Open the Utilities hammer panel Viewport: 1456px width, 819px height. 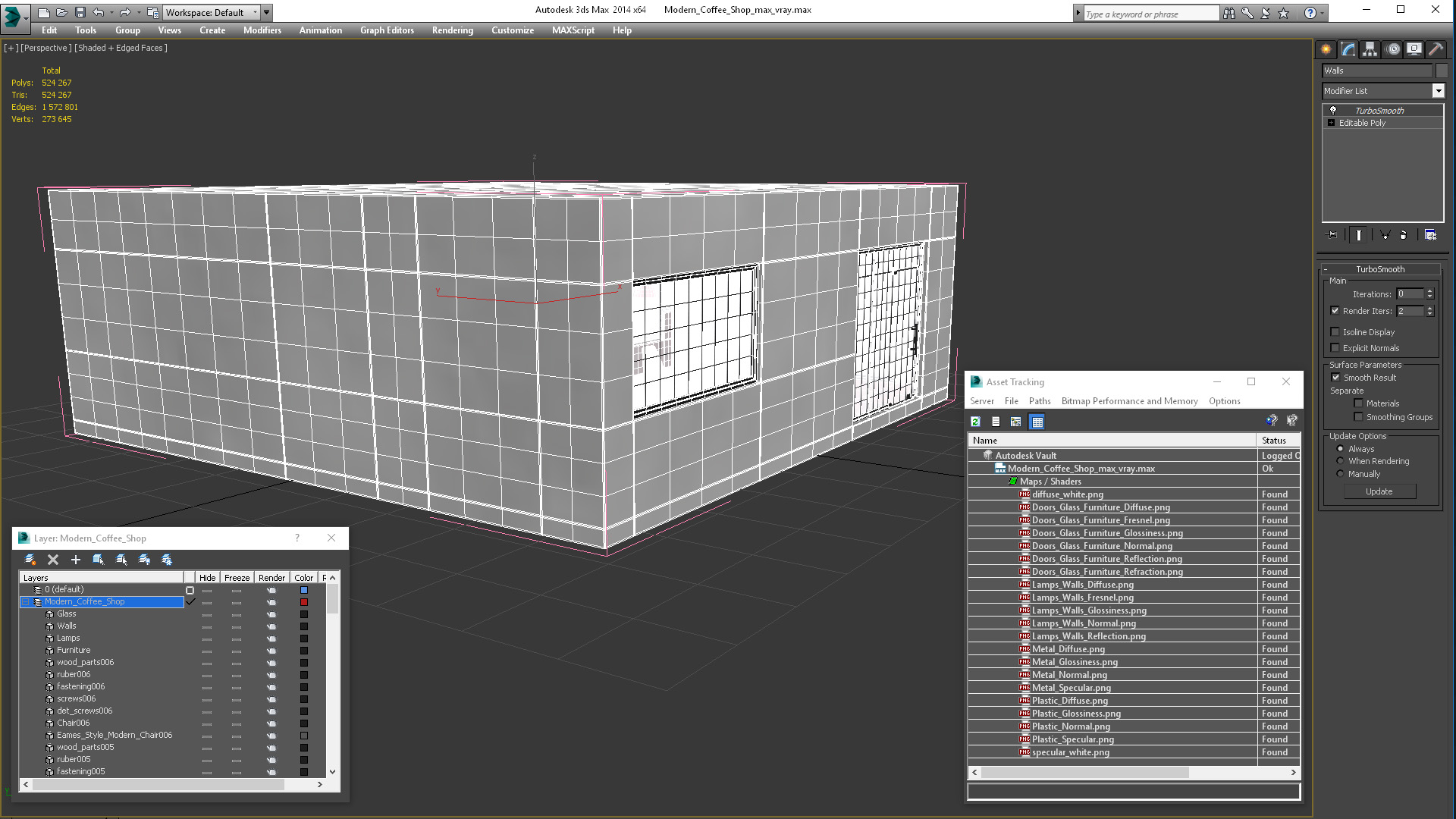click(1436, 49)
